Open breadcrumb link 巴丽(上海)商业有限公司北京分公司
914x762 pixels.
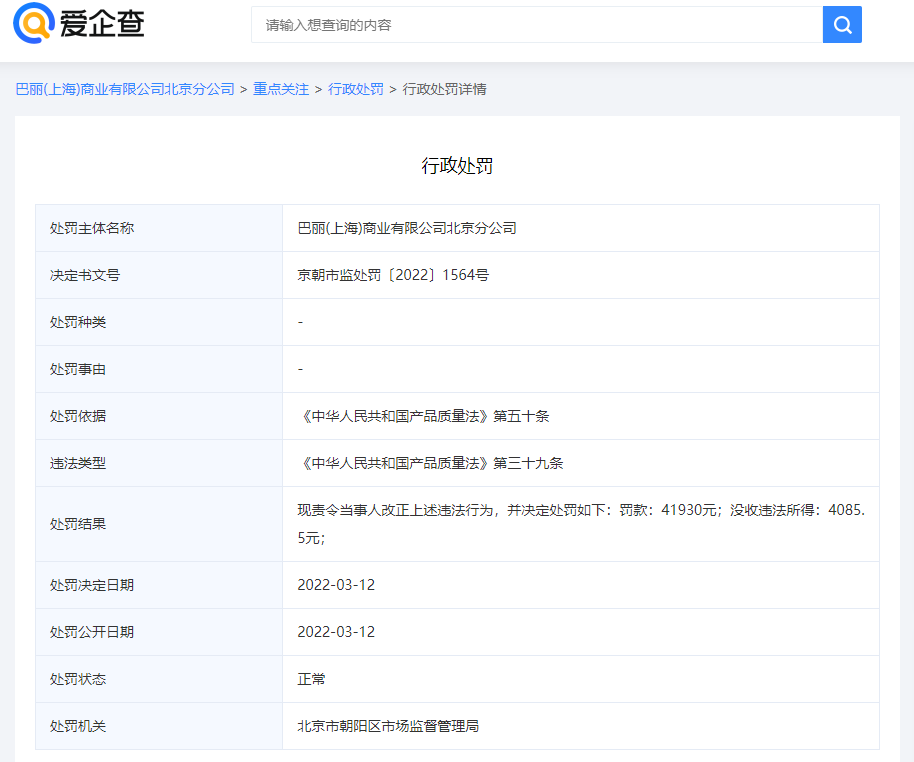coord(123,88)
